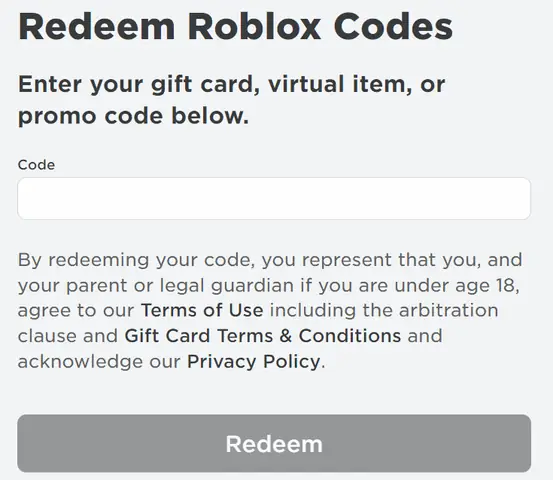The height and width of the screenshot is (480, 553).
Task: Click the "Code" field label
Action: [36, 165]
